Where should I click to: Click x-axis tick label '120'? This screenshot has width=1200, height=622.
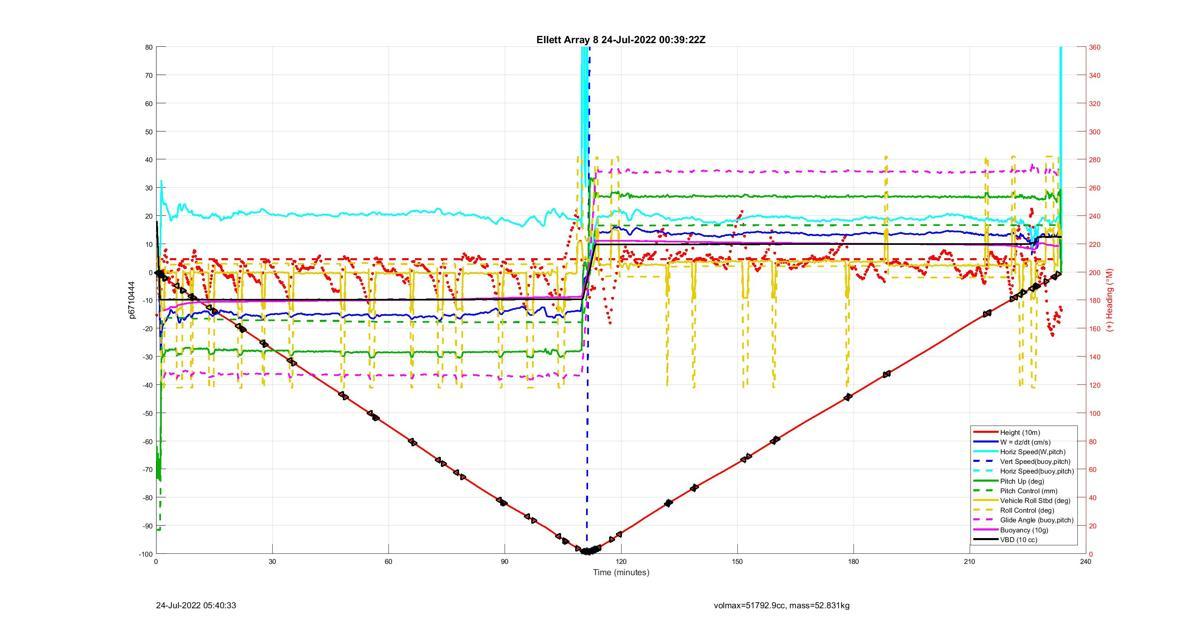(621, 562)
